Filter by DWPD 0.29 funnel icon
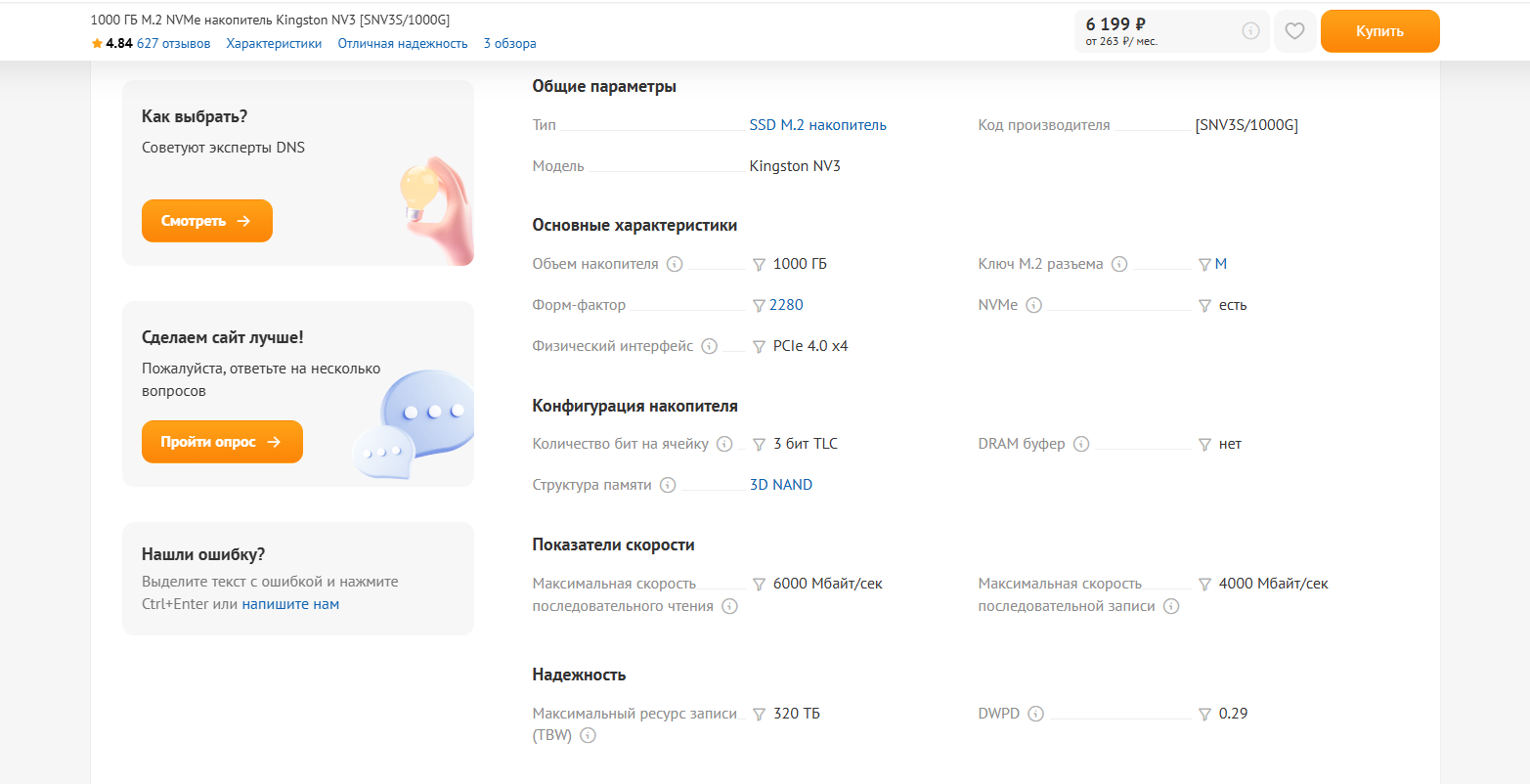Screen dimensions: 1530x784 (x=1204, y=715)
